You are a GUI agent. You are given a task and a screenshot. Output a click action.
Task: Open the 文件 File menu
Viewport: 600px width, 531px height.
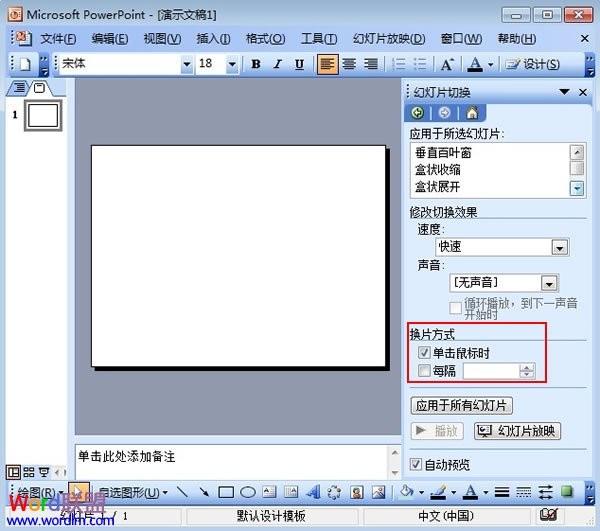[x=58, y=39]
